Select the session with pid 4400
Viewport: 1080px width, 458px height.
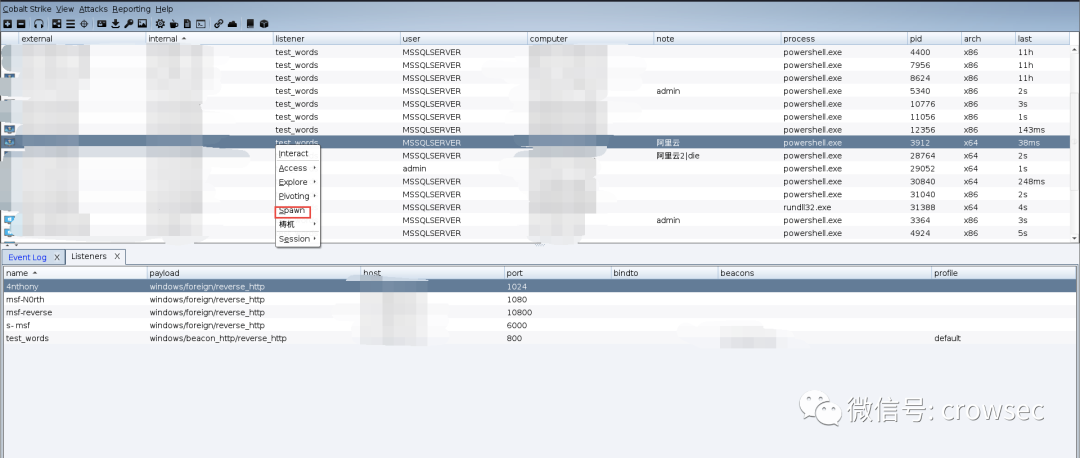pos(536,52)
